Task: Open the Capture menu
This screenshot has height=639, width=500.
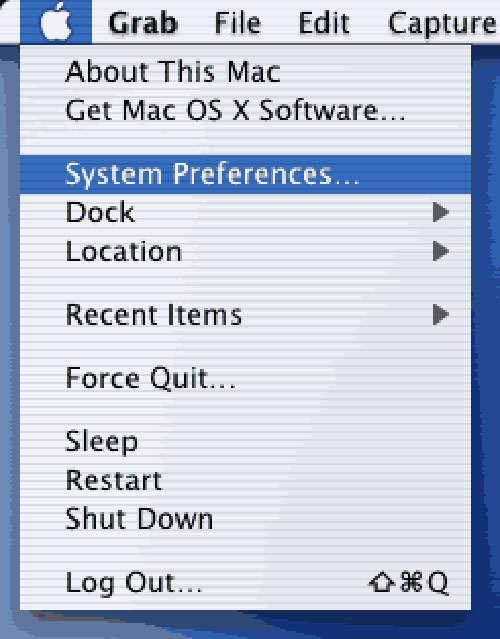Action: (442, 24)
